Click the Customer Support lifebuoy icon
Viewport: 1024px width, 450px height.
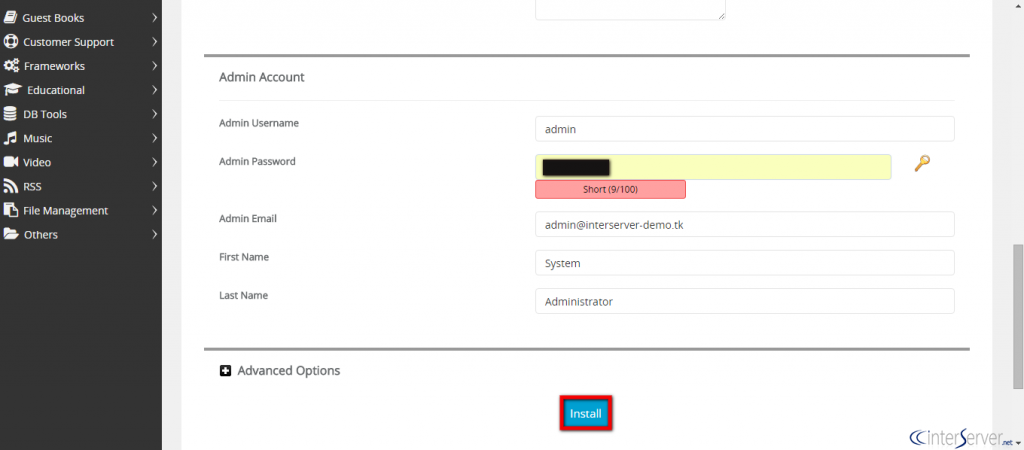coord(10,42)
